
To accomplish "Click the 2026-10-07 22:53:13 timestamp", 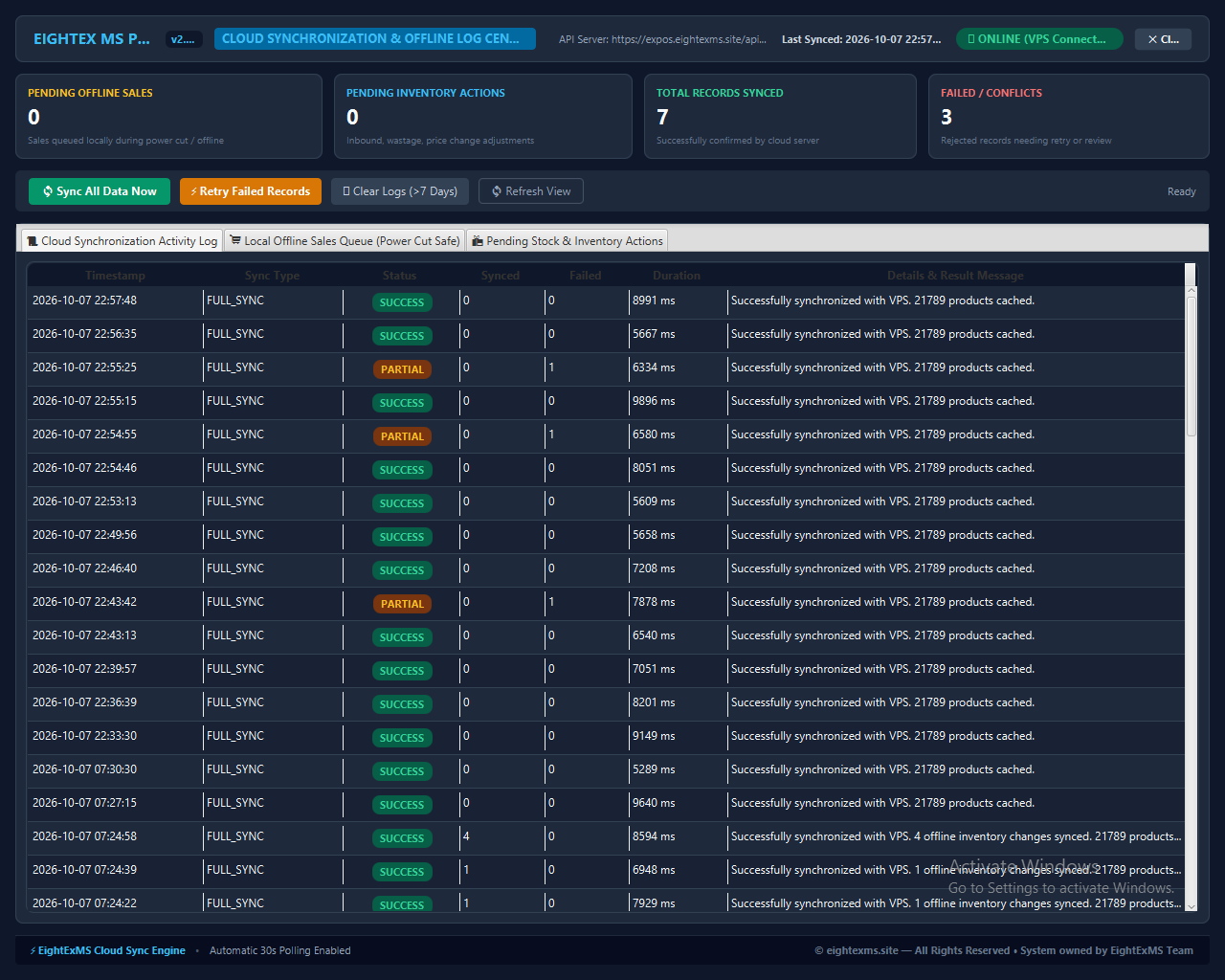I will click(x=84, y=501).
